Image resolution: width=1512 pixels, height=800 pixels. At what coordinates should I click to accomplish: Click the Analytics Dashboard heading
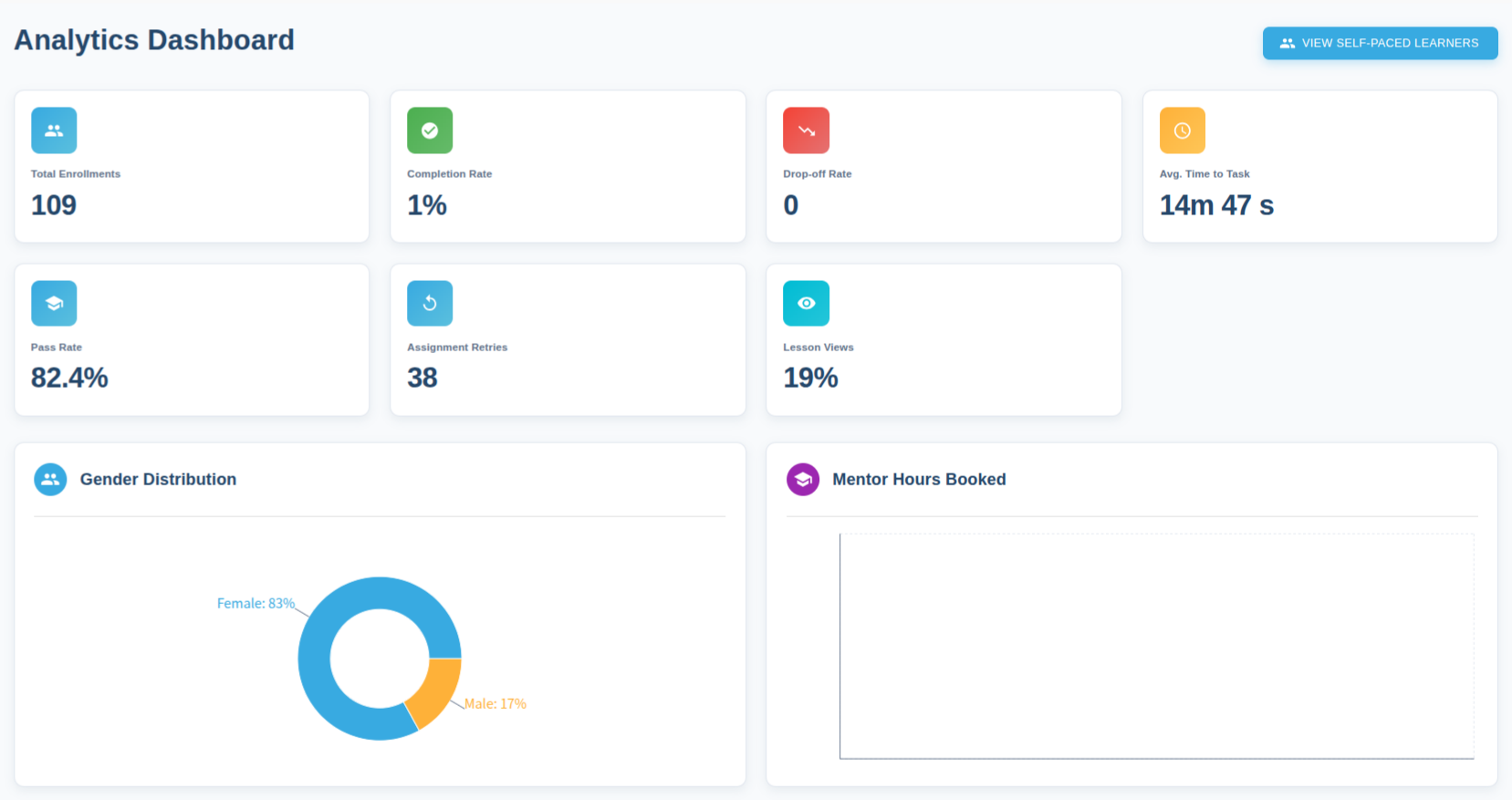click(x=154, y=40)
